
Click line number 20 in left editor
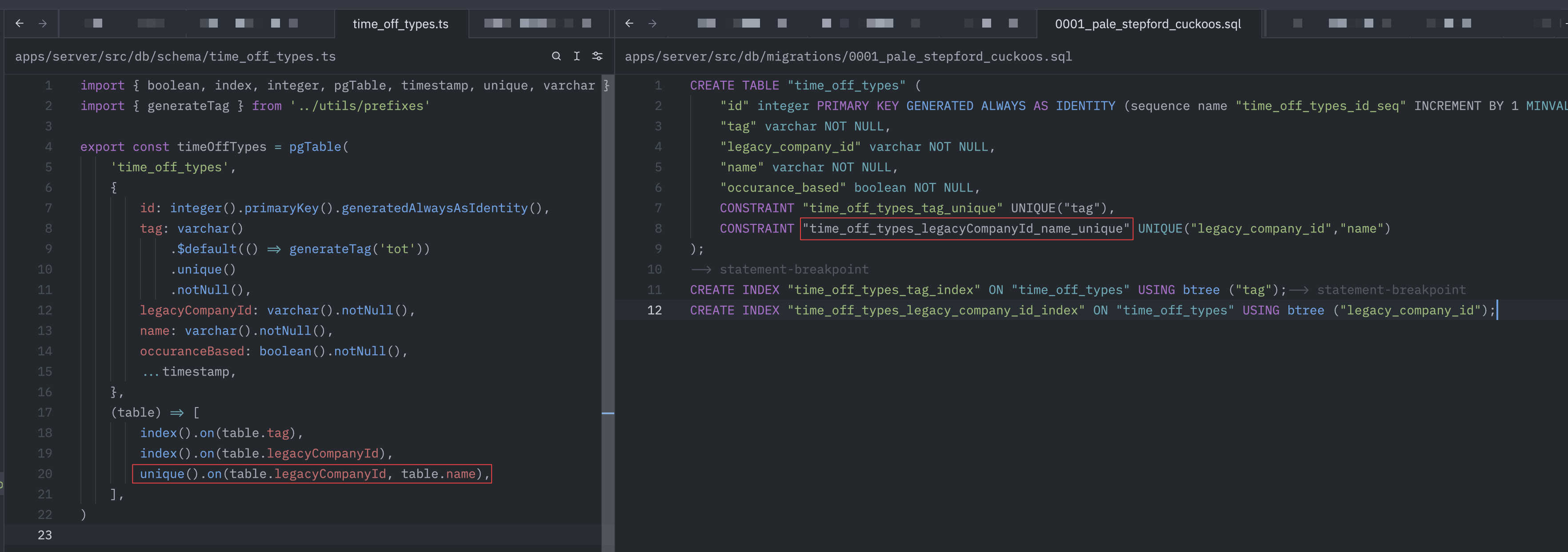click(44, 473)
